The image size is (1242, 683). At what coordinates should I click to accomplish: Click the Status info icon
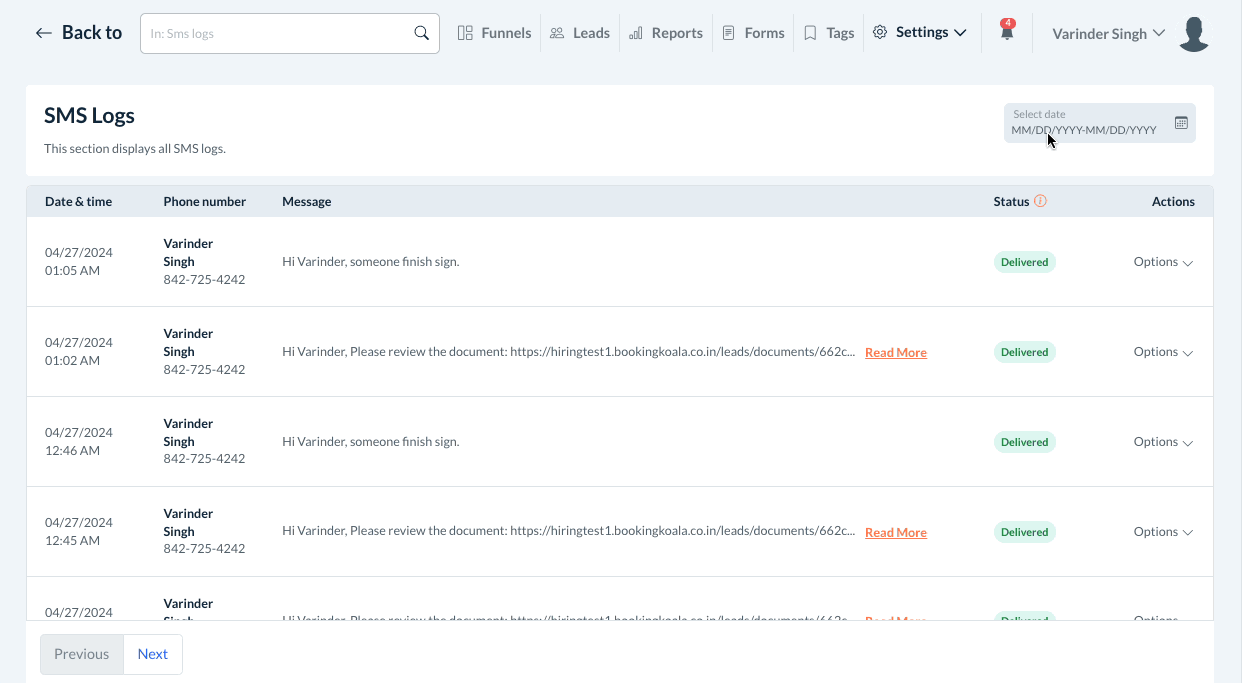pos(1040,201)
